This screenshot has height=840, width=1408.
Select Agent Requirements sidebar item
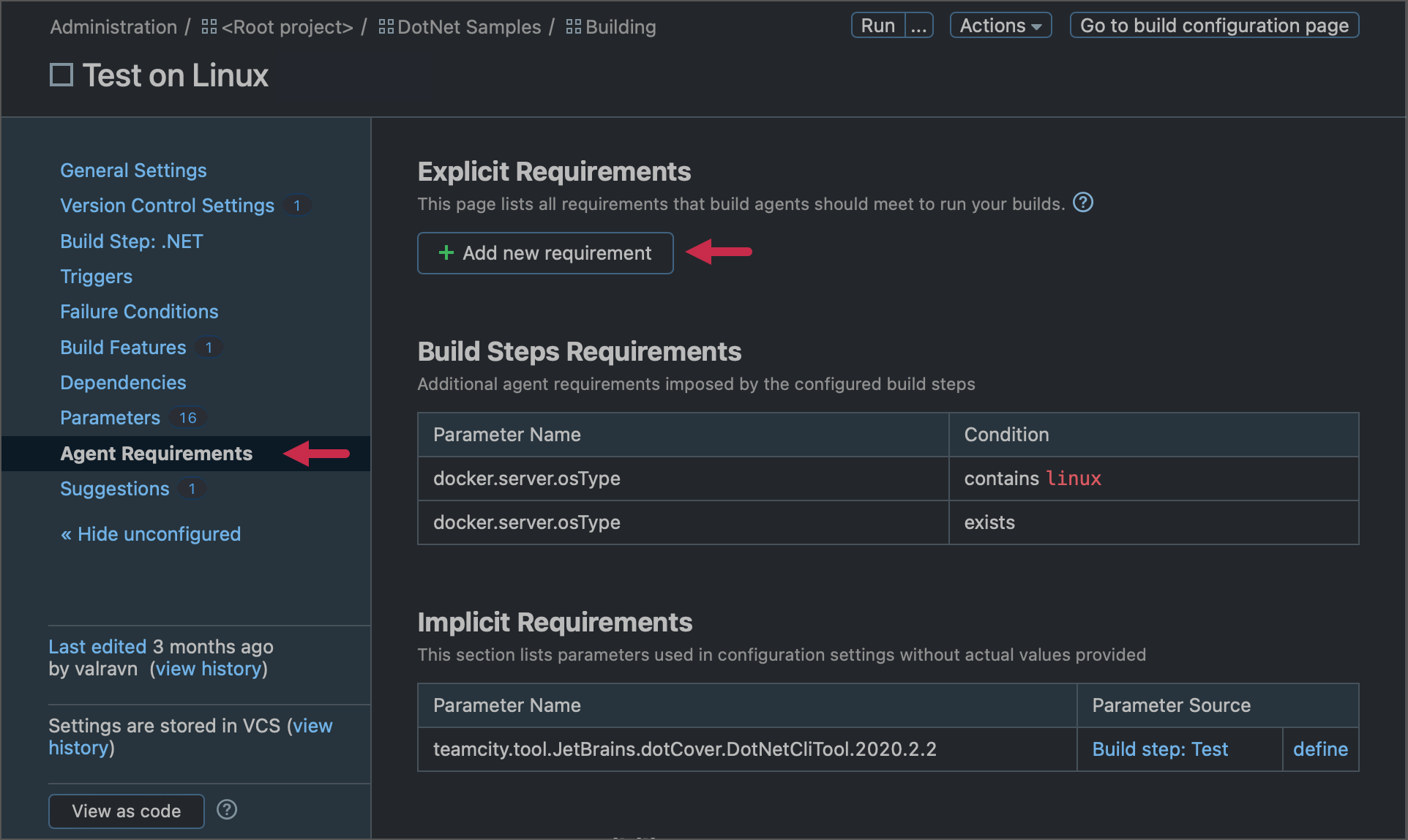pos(155,452)
